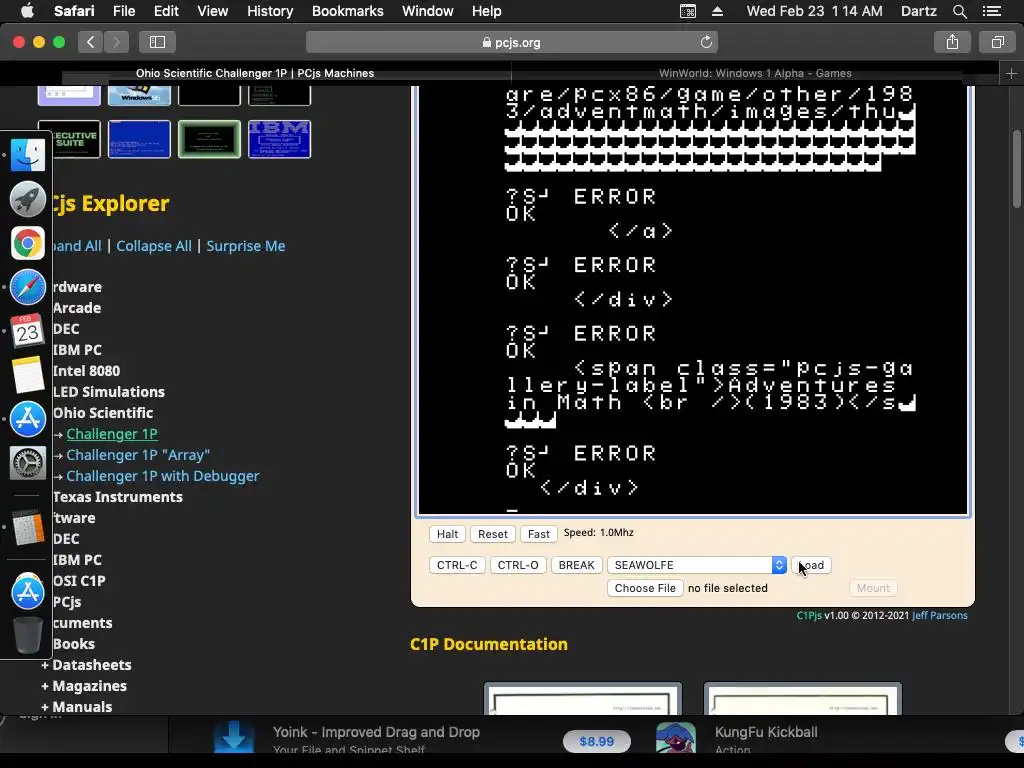The height and width of the screenshot is (768, 1024).
Task: Expand the Arcade section
Action: [76, 308]
